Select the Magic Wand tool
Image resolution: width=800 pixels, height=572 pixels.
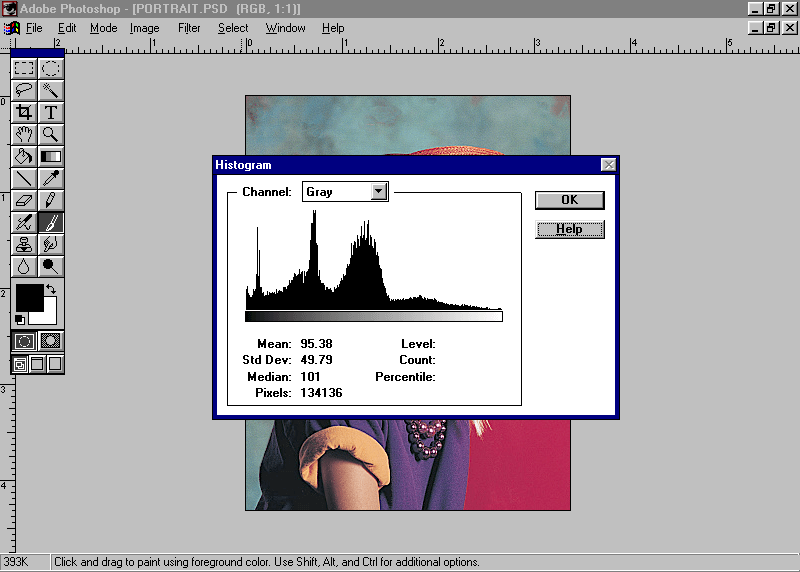[x=51, y=90]
